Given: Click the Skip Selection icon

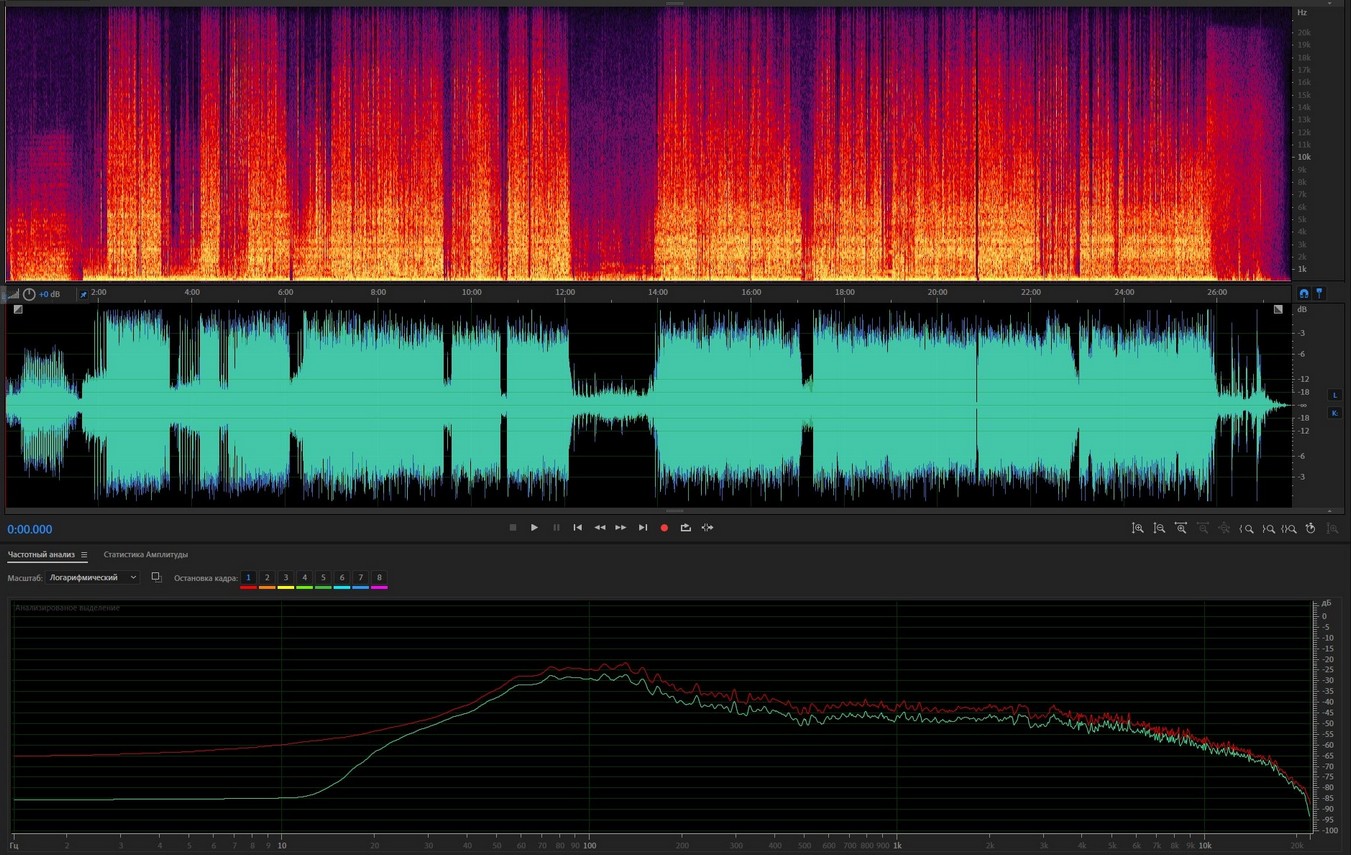Looking at the screenshot, I should (708, 528).
